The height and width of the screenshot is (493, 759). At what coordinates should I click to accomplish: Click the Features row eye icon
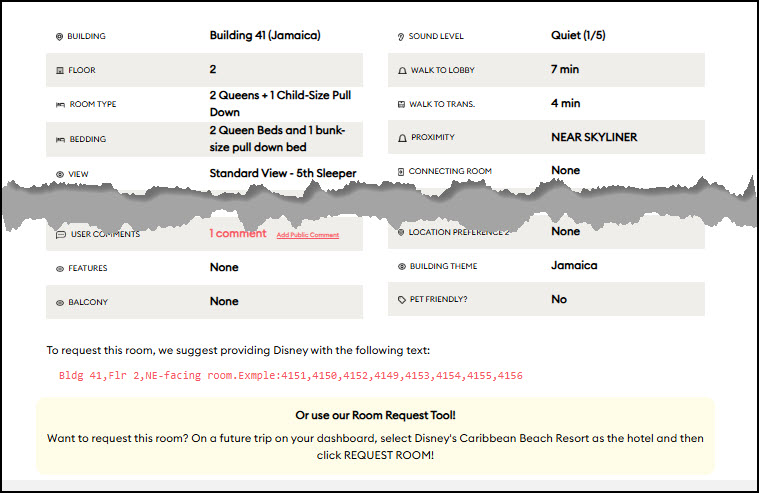pos(60,269)
